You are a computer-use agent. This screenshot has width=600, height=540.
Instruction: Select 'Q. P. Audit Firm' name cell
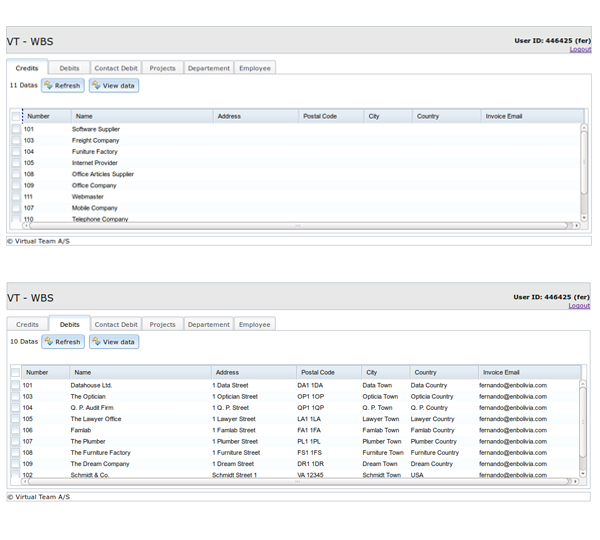point(92,408)
